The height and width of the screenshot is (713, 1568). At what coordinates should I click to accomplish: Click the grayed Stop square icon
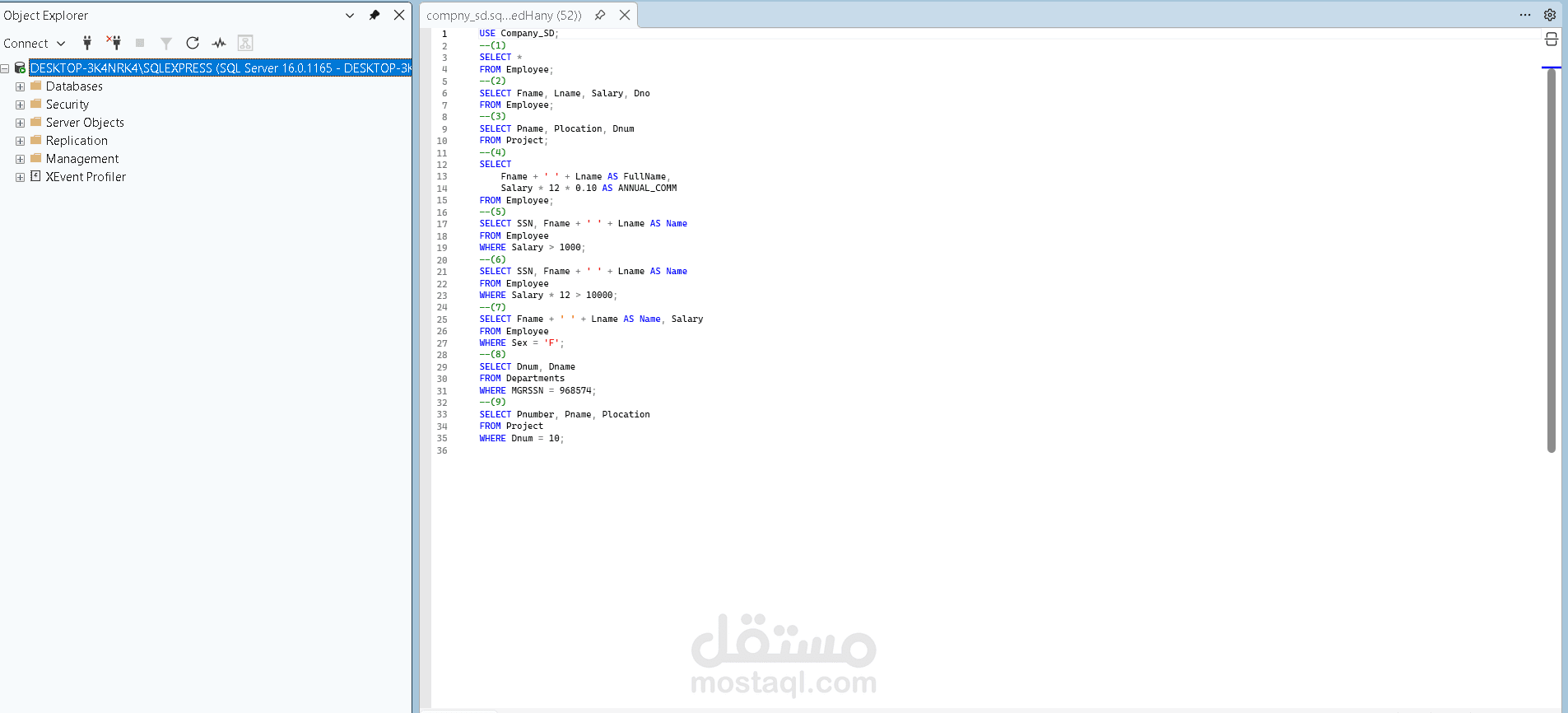tap(140, 43)
